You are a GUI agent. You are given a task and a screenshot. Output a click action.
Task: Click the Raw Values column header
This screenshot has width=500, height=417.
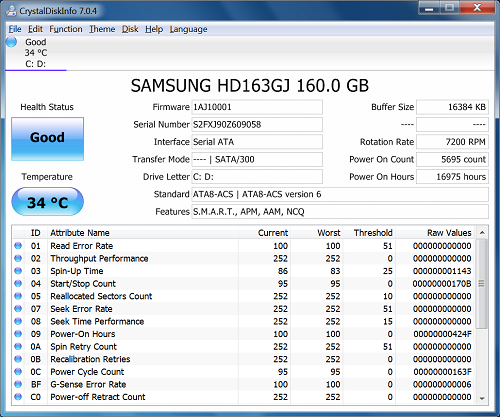tap(436, 233)
